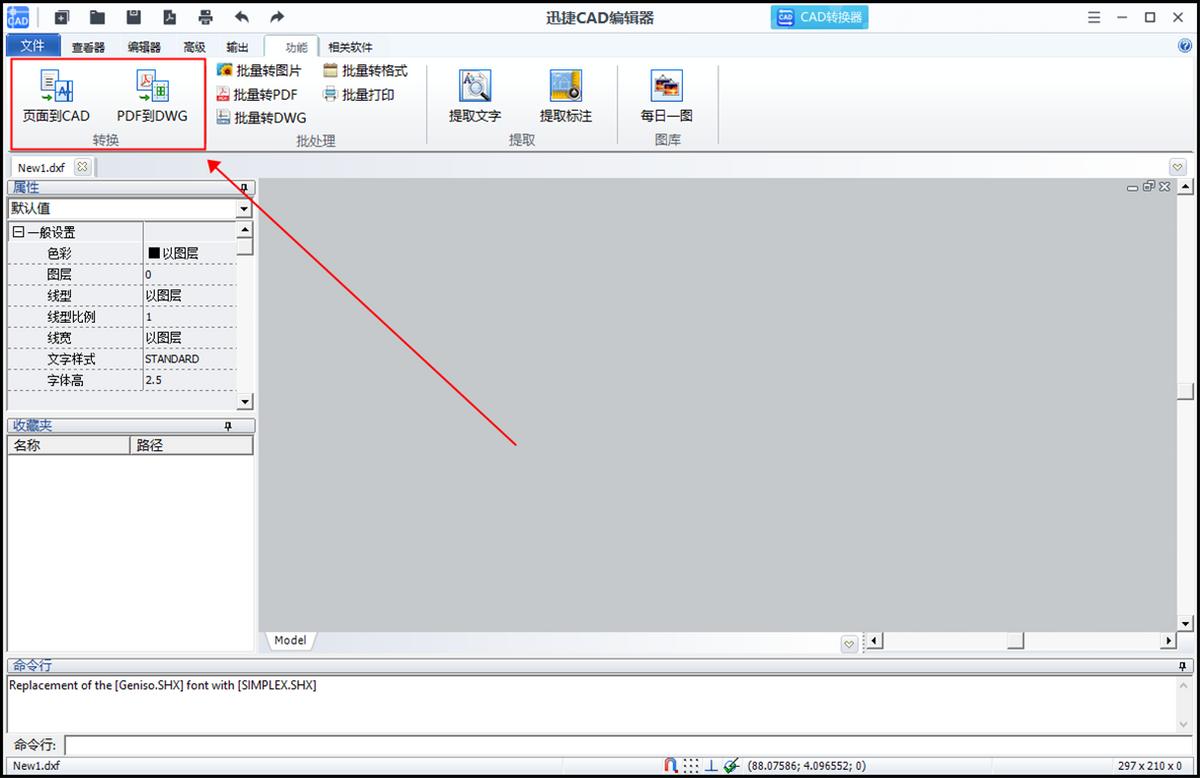This screenshot has width=1200, height=778.
Task: Collapse the 一般设置 tree group
Action: 18,232
